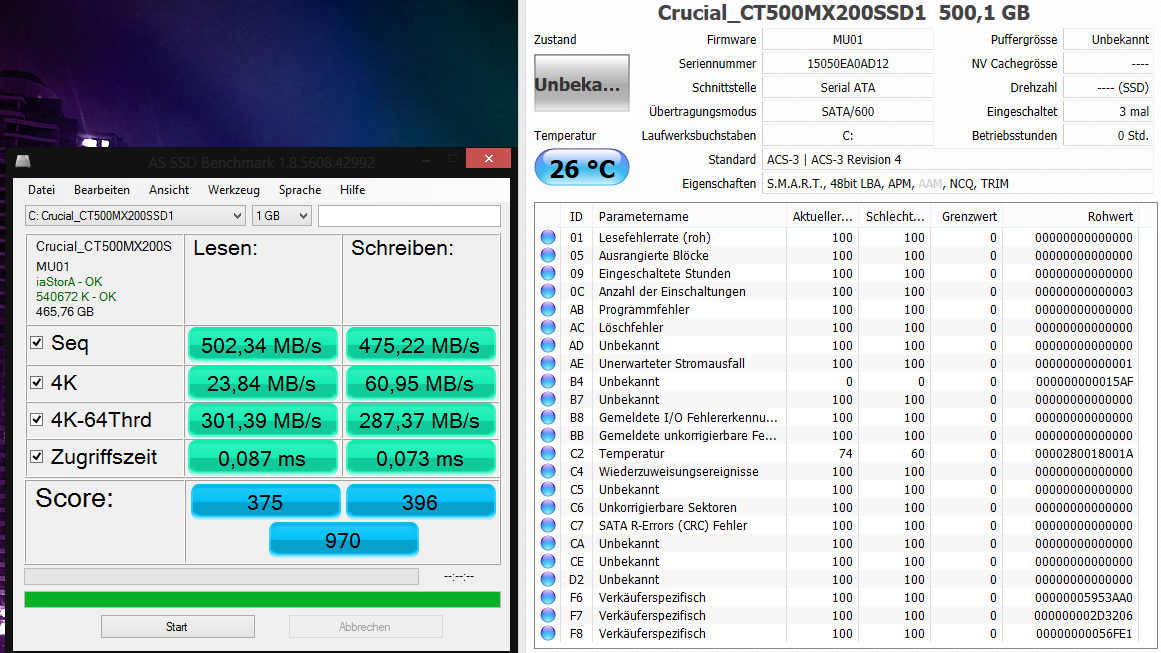The height and width of the screenshot is (653, 1161).
Task: Click status orb for ID F7 row
Action: [548, 615]
